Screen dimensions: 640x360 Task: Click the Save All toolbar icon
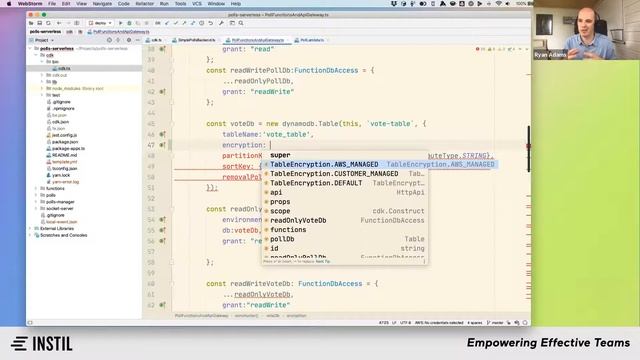[40, 23]
